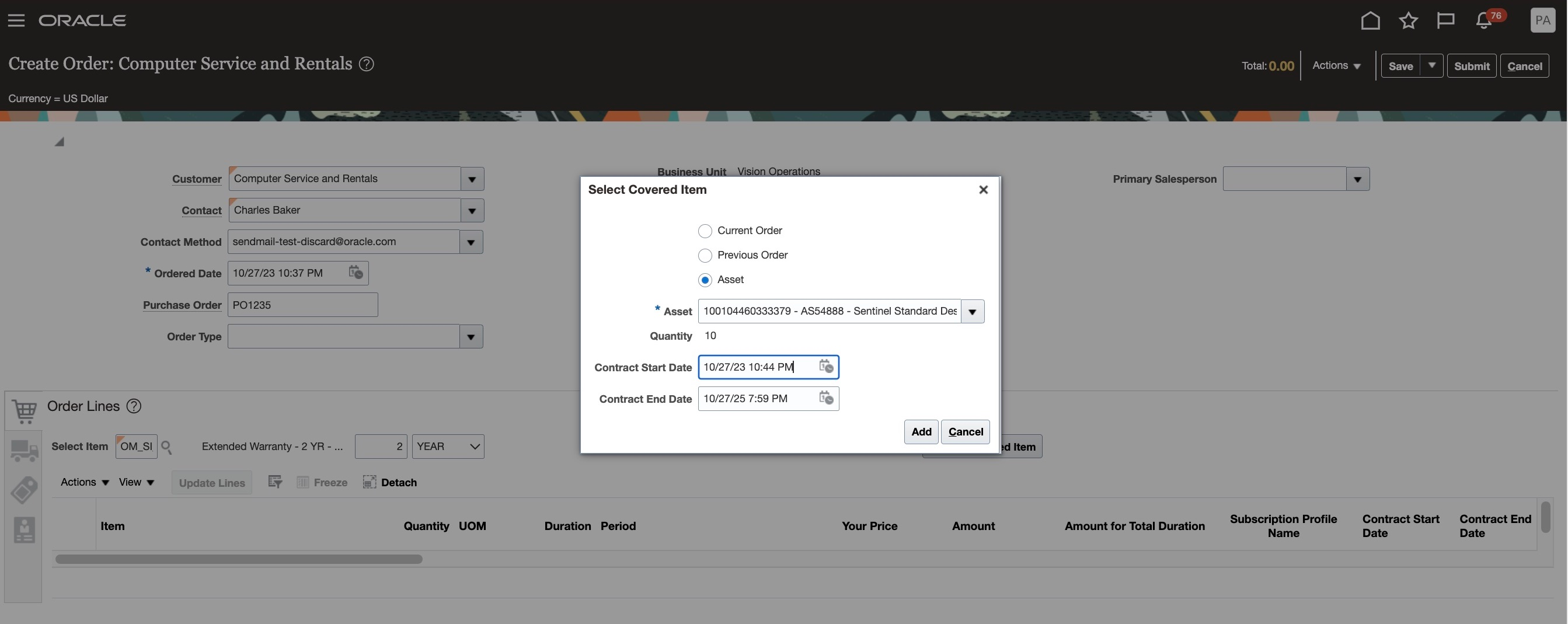Click the Oracle logo
The image size is (1568, 624).
pyautogui.click(x=83, y=20)
